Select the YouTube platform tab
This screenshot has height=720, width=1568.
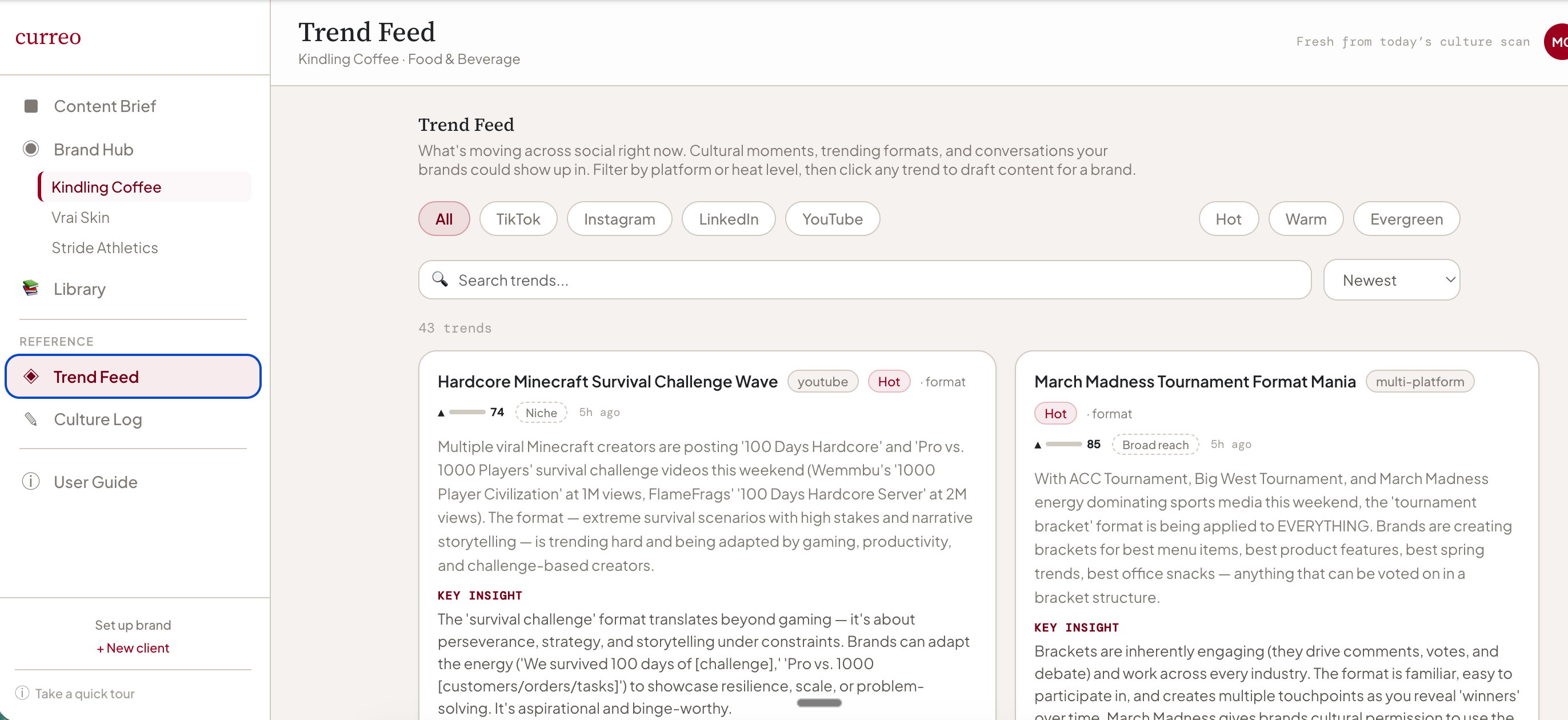click(832, 218)
